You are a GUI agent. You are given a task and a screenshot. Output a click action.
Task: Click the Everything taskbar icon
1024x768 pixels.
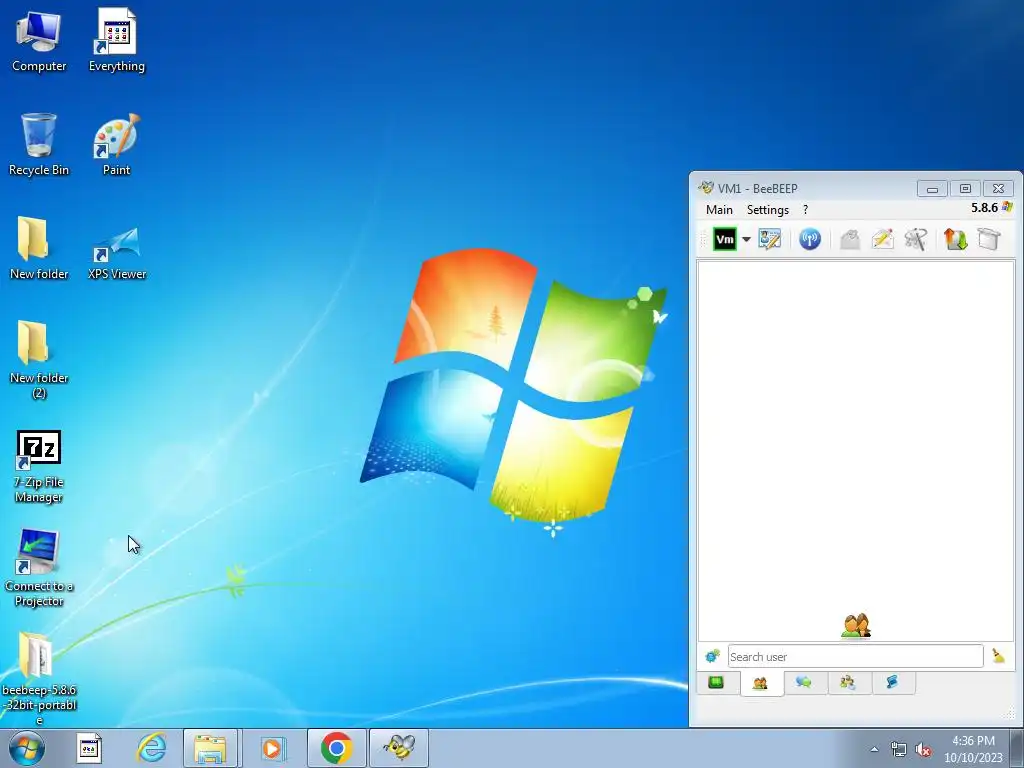[89, 748]
